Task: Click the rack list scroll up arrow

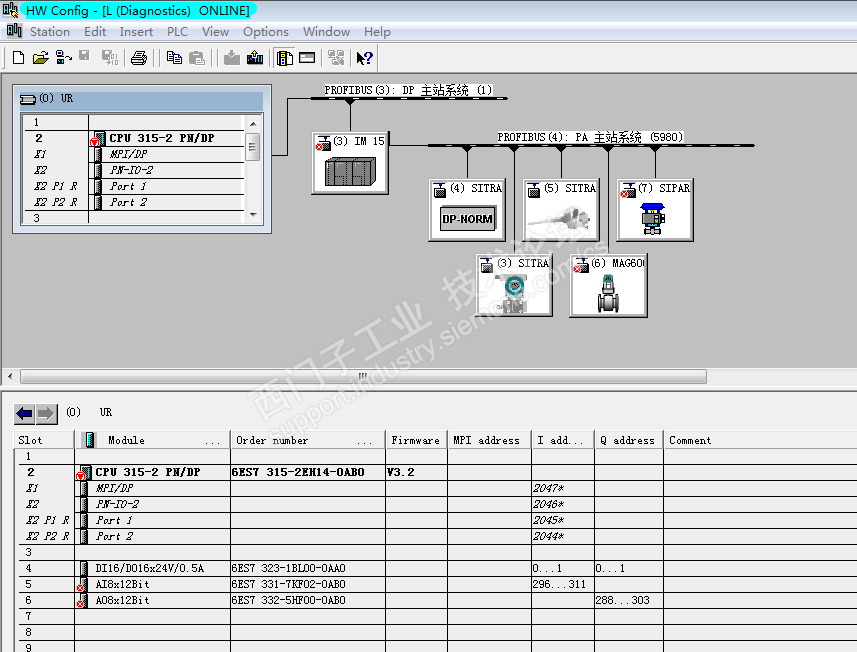Action: coord(253,124)
